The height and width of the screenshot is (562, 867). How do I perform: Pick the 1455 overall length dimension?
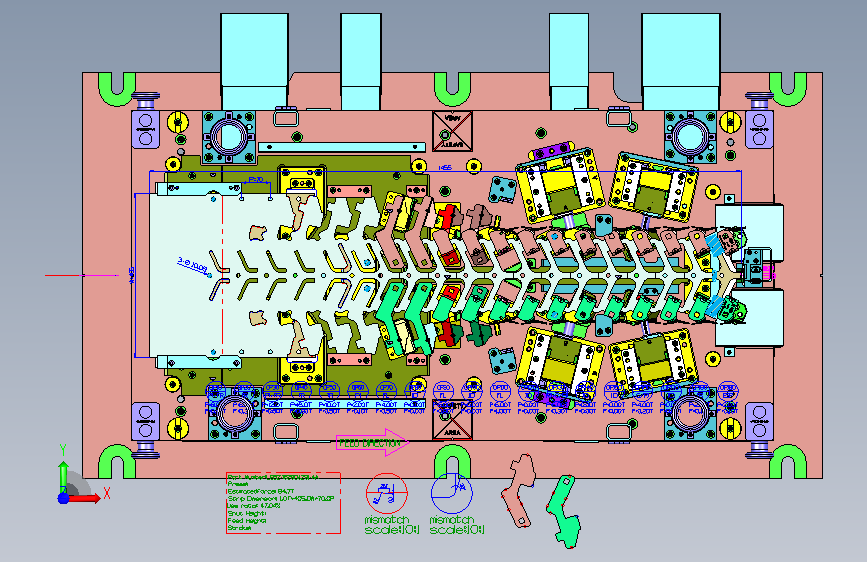(x=445, y=168)
